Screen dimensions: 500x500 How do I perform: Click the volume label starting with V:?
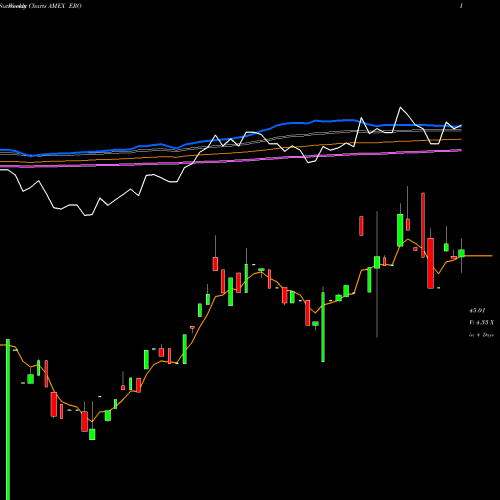click(x=481, y=323)
